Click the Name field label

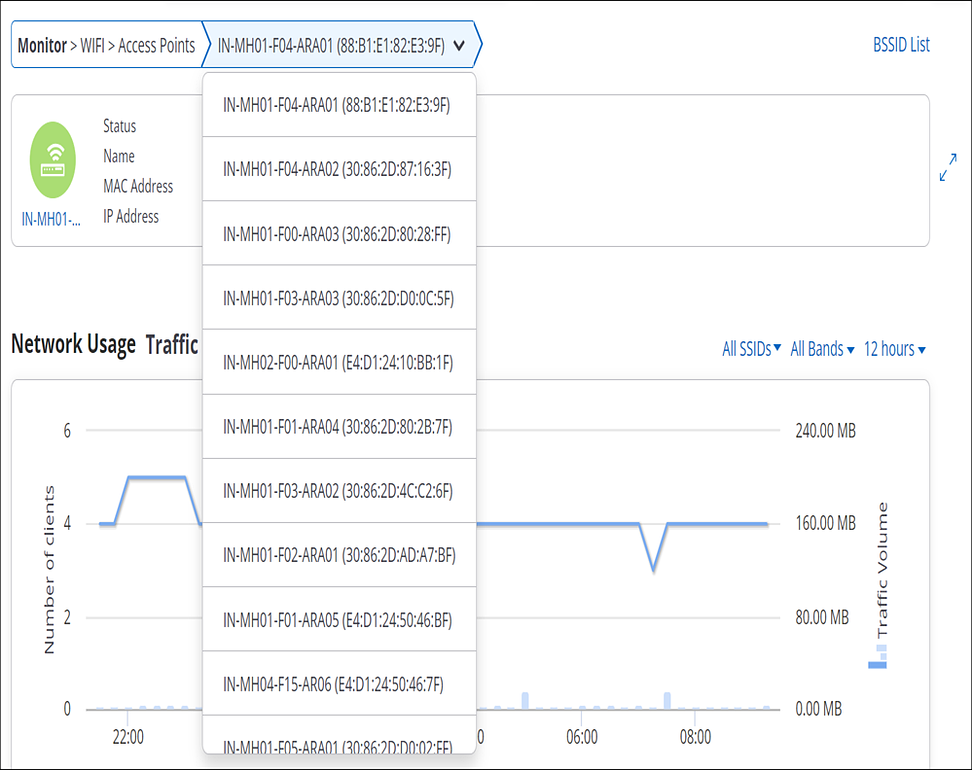click(x=119, y=156)
